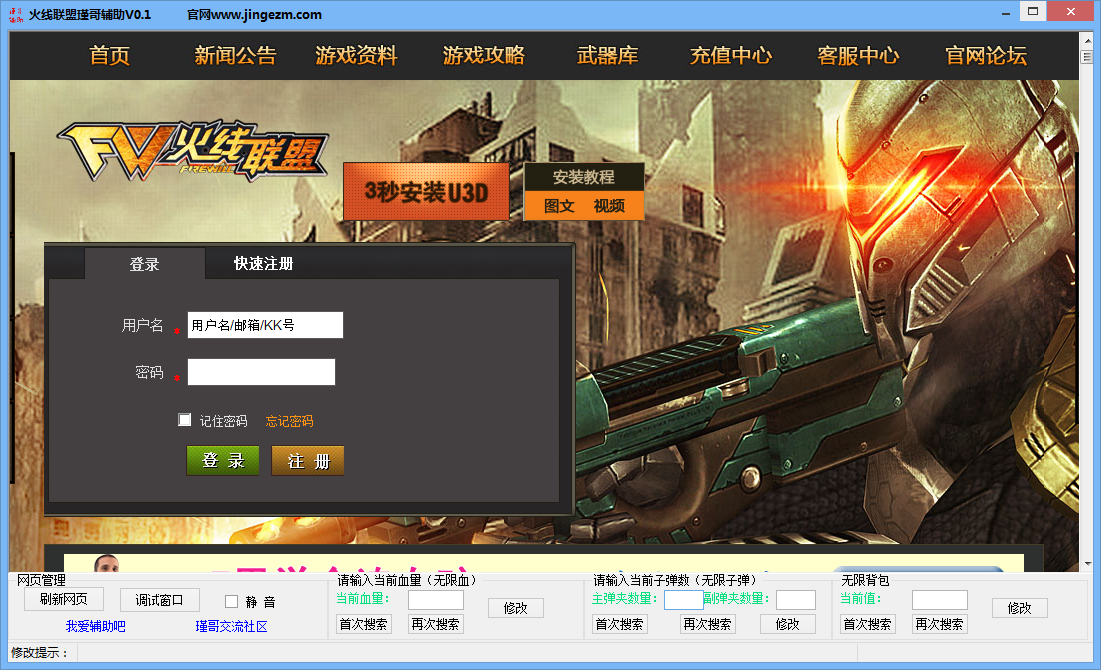Open the 视频 install tutorial
The width and height of the screenshot is (1101, 670).
pos(609,206)
